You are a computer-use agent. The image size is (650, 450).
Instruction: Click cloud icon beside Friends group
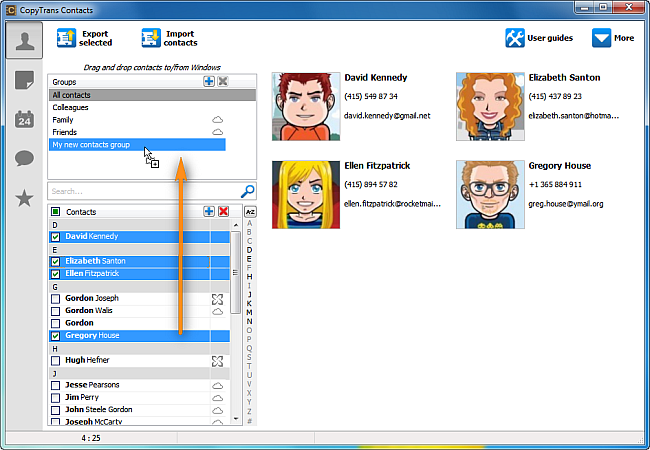point(218,132)
